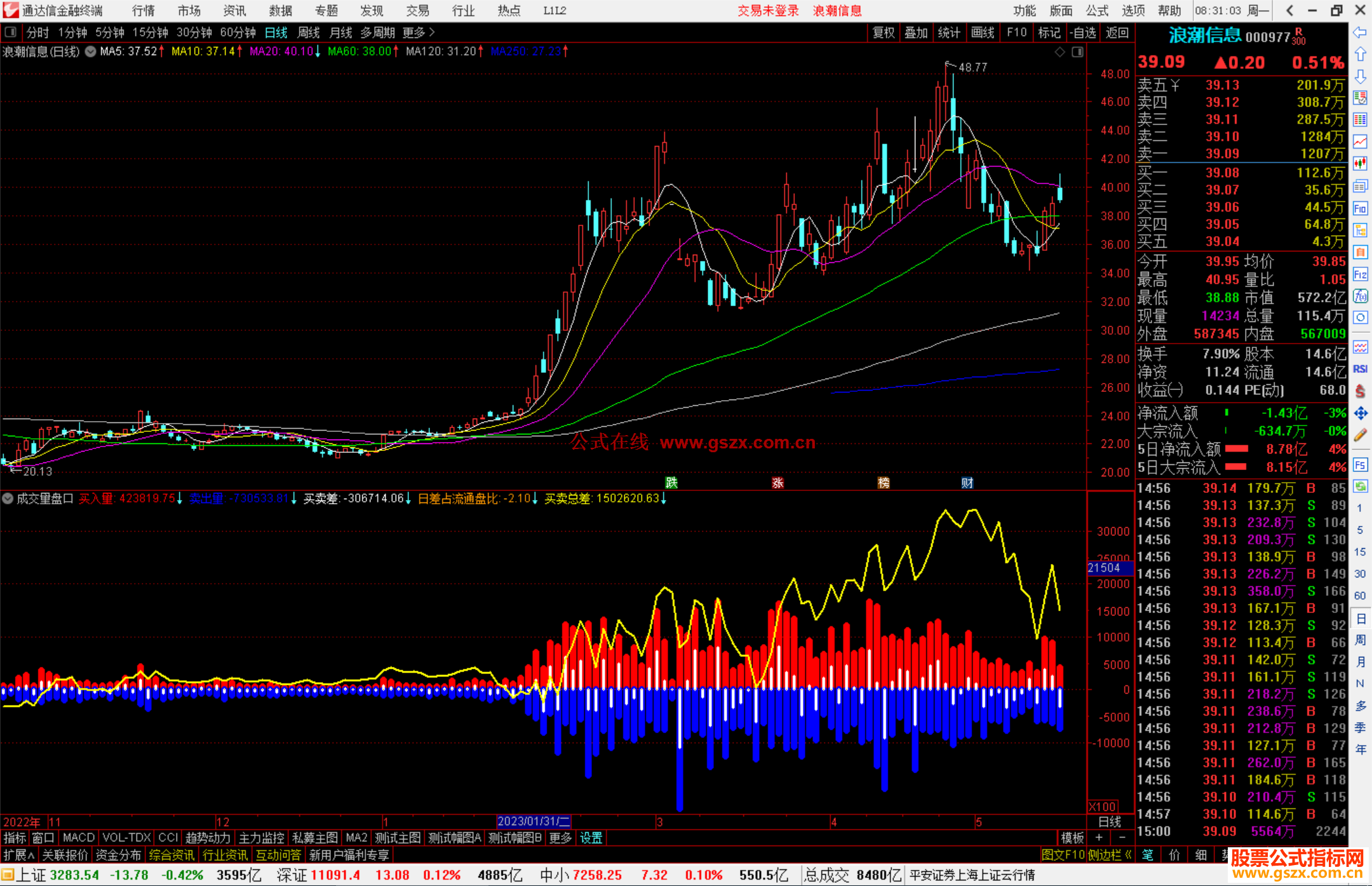The height and width of the screenshot is (886, 1372).
Task: Click the 复权 button
Action: [883, 32]
